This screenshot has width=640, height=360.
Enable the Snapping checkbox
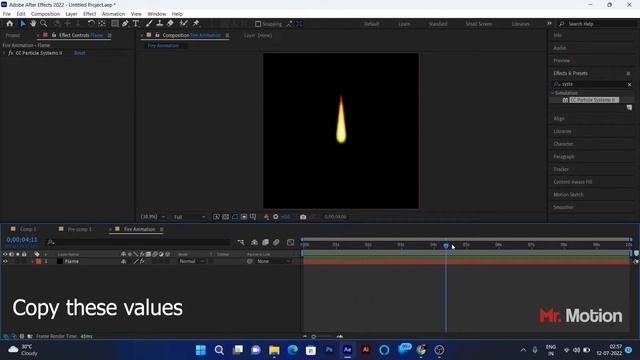pyautogui.click(x=258, y=24)
